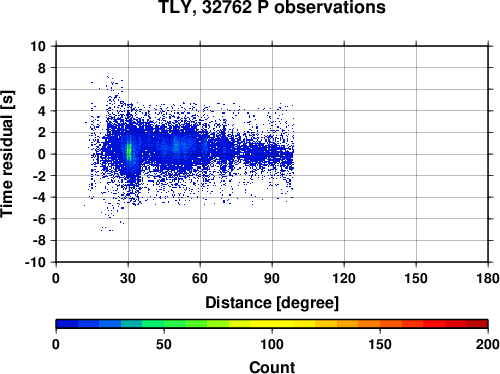Pick x-axis tick label "90"

(272, 278)
